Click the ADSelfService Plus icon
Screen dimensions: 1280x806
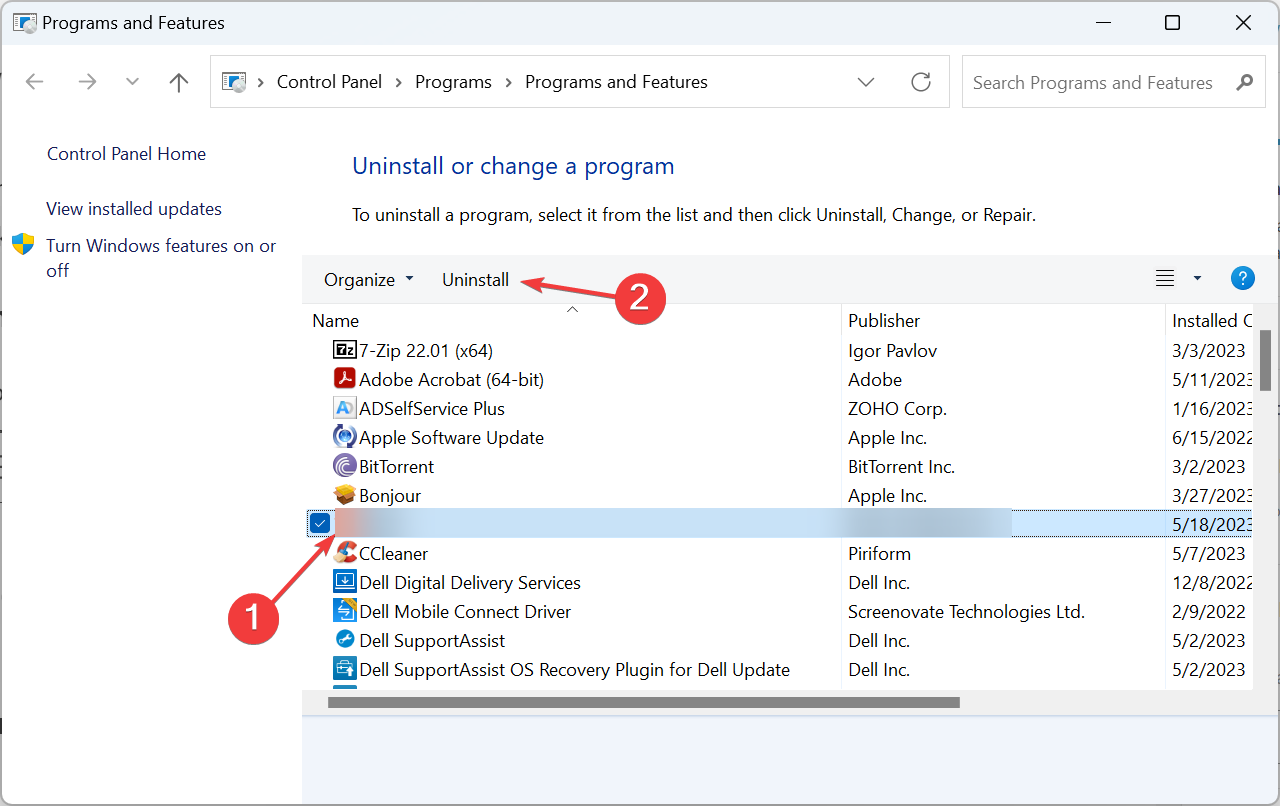pos(344,408)
